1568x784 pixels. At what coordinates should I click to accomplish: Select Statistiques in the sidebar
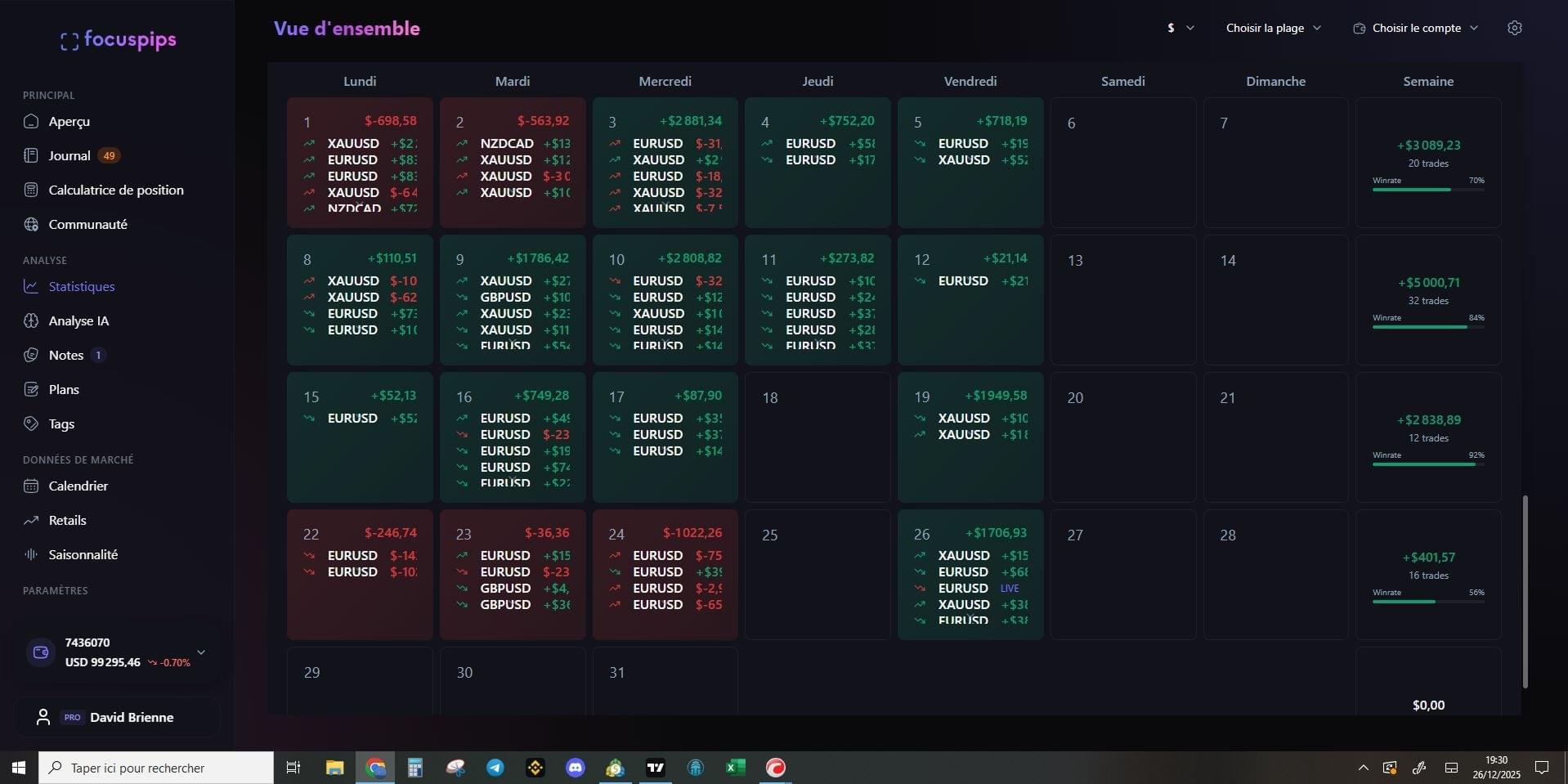click(81, 287)
